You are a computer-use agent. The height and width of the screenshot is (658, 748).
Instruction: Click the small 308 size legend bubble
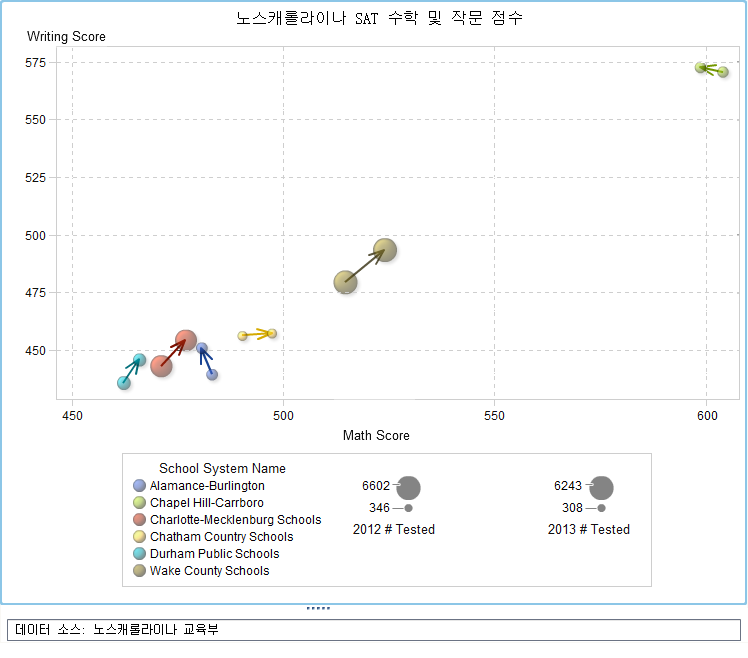601,508
